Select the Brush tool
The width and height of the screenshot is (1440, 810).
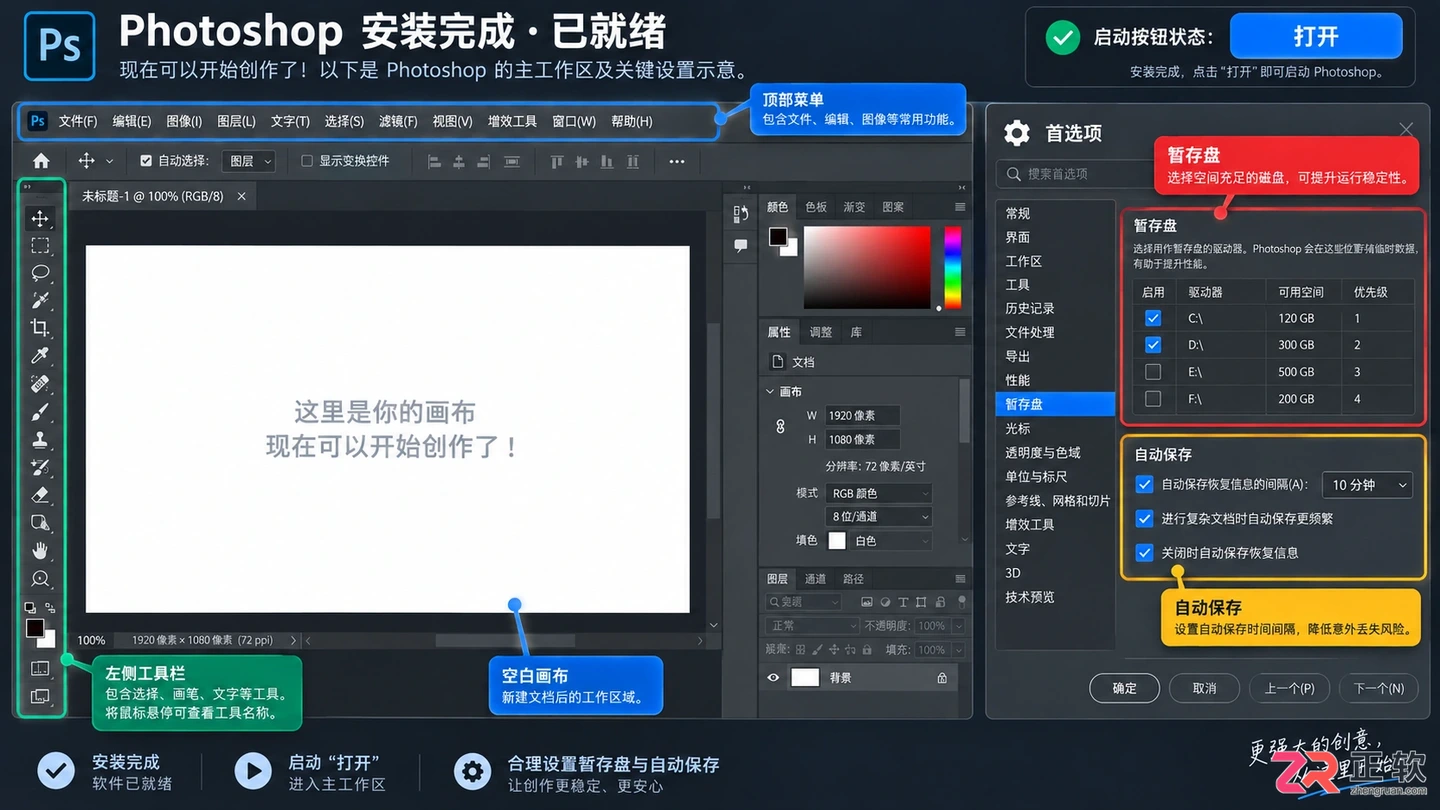tap(40, 411)
